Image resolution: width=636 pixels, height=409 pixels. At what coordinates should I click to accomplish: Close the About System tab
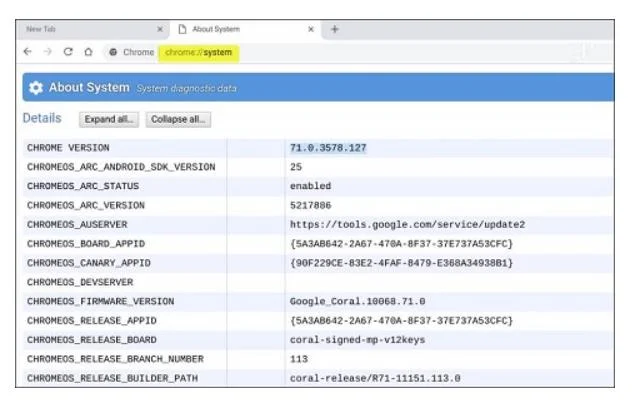[311, 29]
